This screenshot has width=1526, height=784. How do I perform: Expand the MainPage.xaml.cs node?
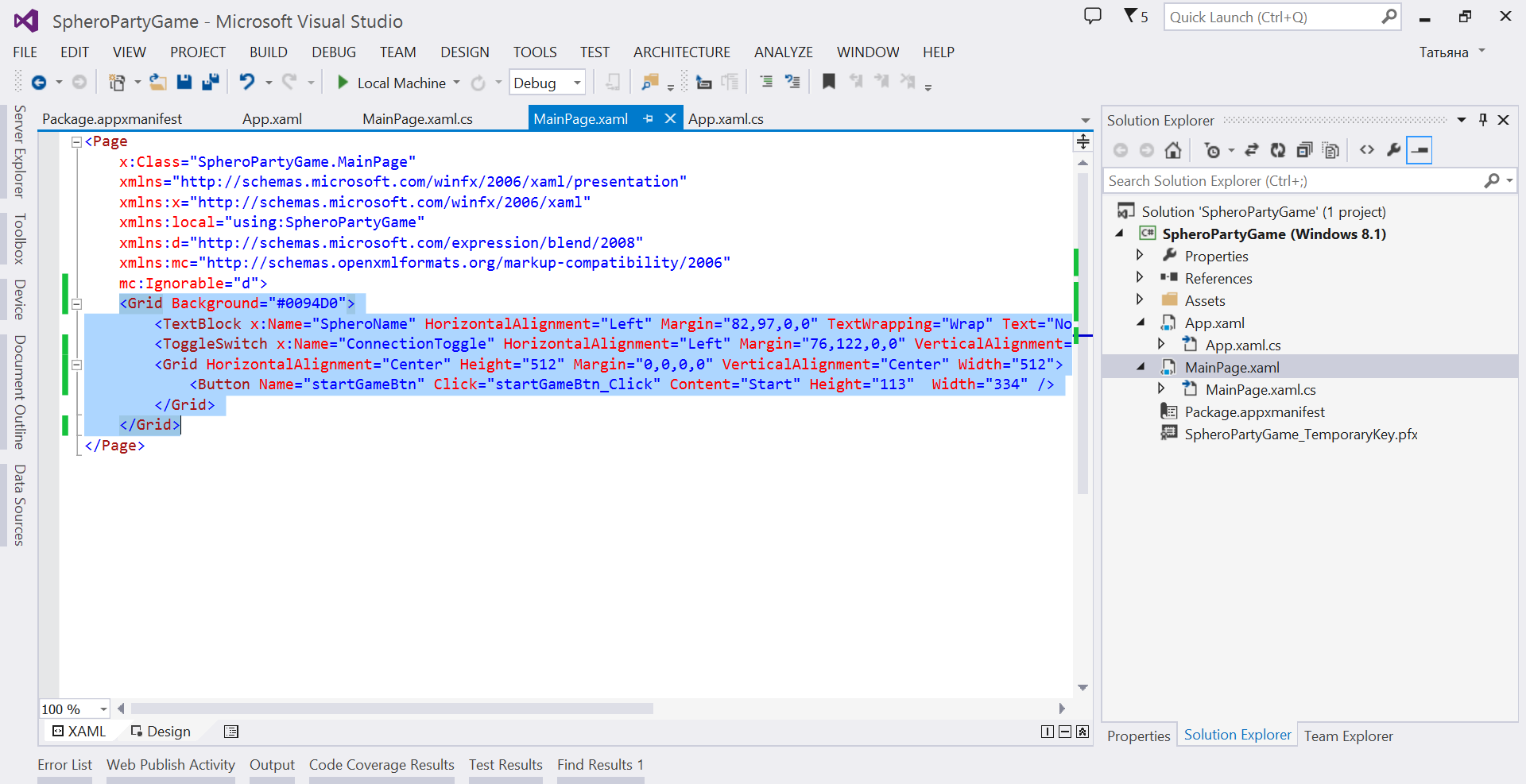(1161, 389)
